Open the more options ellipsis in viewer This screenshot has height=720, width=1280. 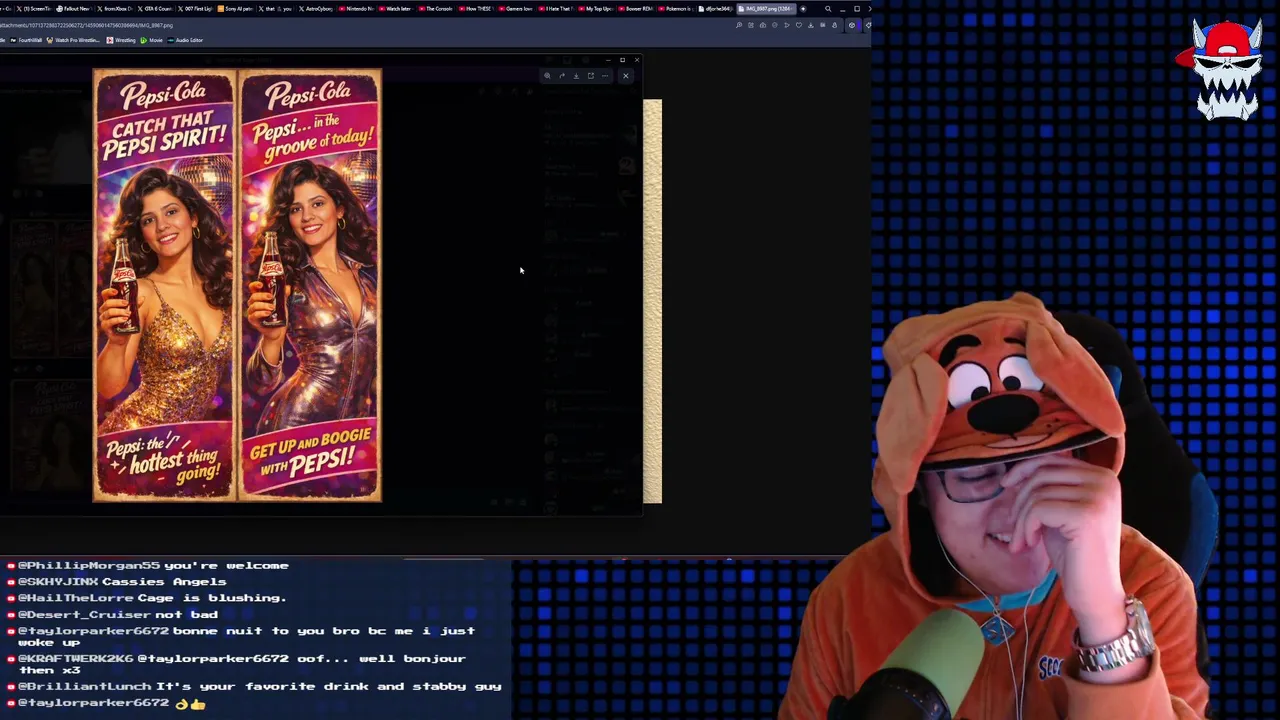pyautogui.click(x=605, y=76)
